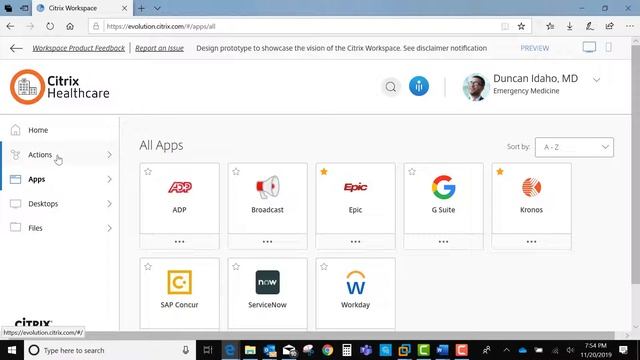Image resolution: width=640 pixels, height=360 pixels.
Task: Open Workspace Product Feedback link
Action: pyautogui.click(x=79, y=48)
